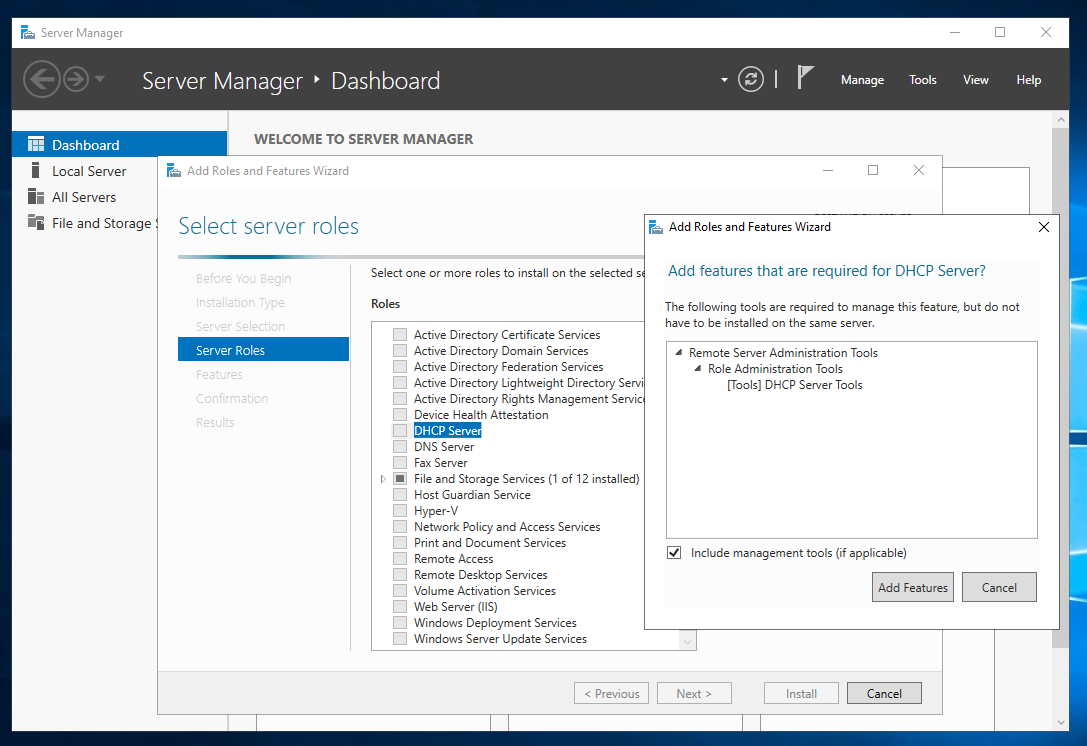Click the forward navigation arrow icon
Image resolution: width=1087 pixels, height=746 pixels.
(75, 79)
